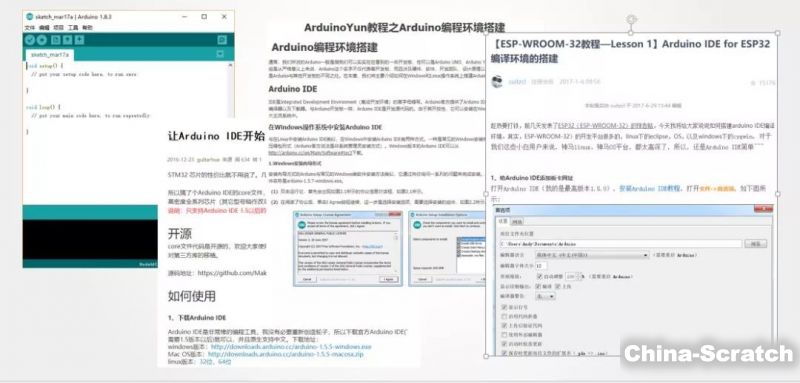
Task: Open the Serial Monitor icon in Arduino toolbar
Action: click(222, 40)
